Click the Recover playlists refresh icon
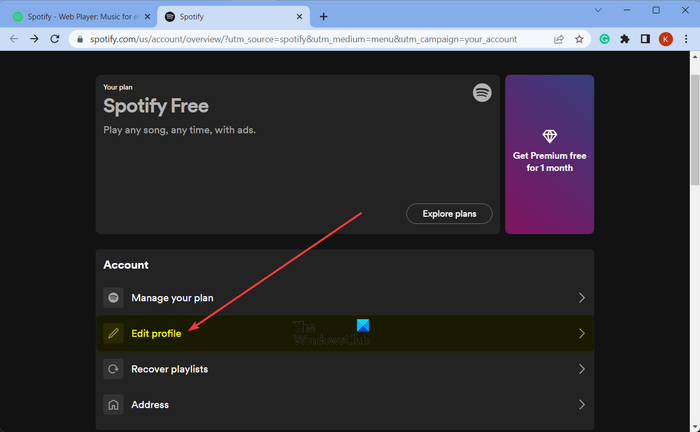The image size is (700, 432). 113,369
